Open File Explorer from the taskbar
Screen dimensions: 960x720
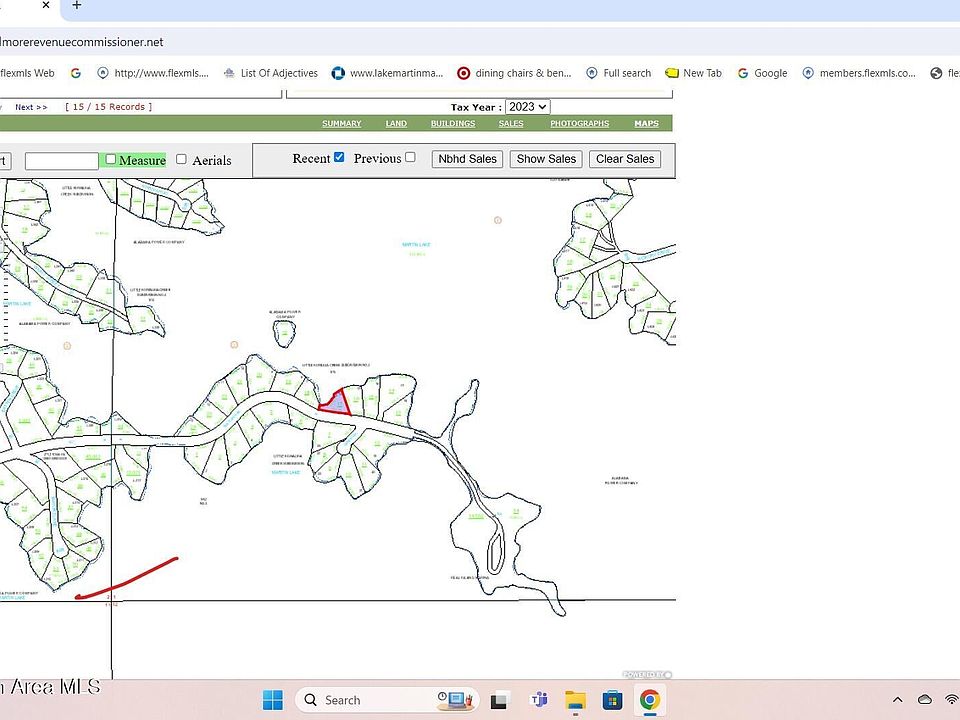tap(575, 700)
